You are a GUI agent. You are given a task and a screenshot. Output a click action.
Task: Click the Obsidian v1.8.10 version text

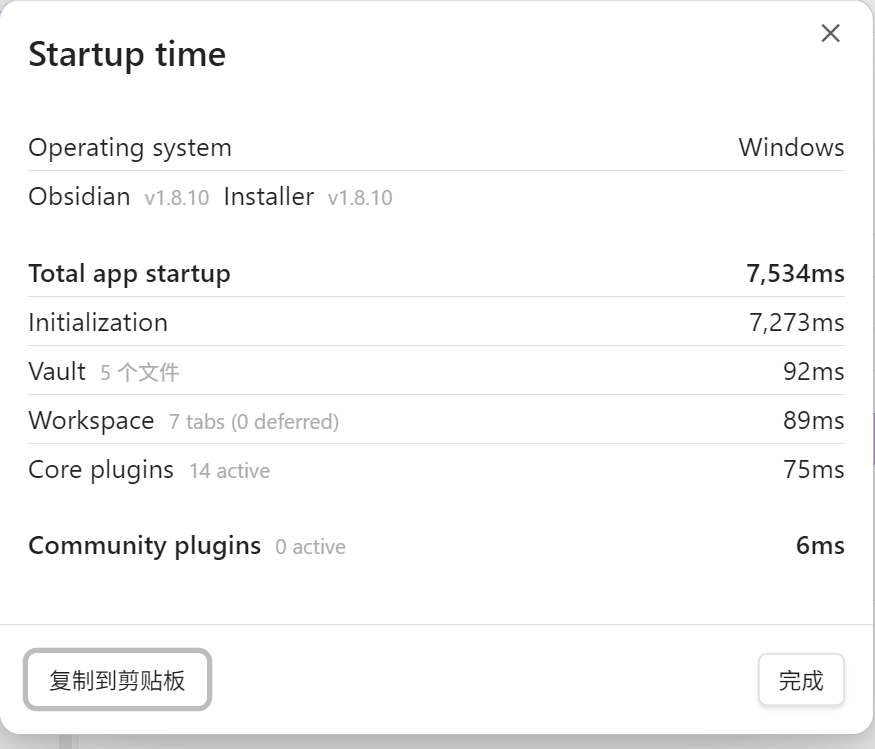(176, 198)
